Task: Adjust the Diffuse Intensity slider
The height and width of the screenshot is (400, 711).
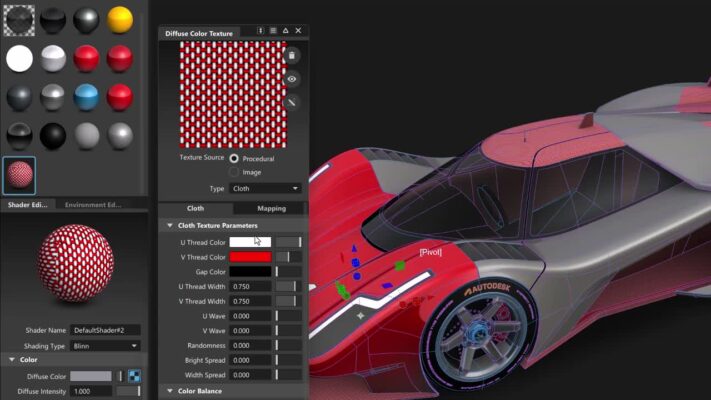Action: tap(128, 391)
